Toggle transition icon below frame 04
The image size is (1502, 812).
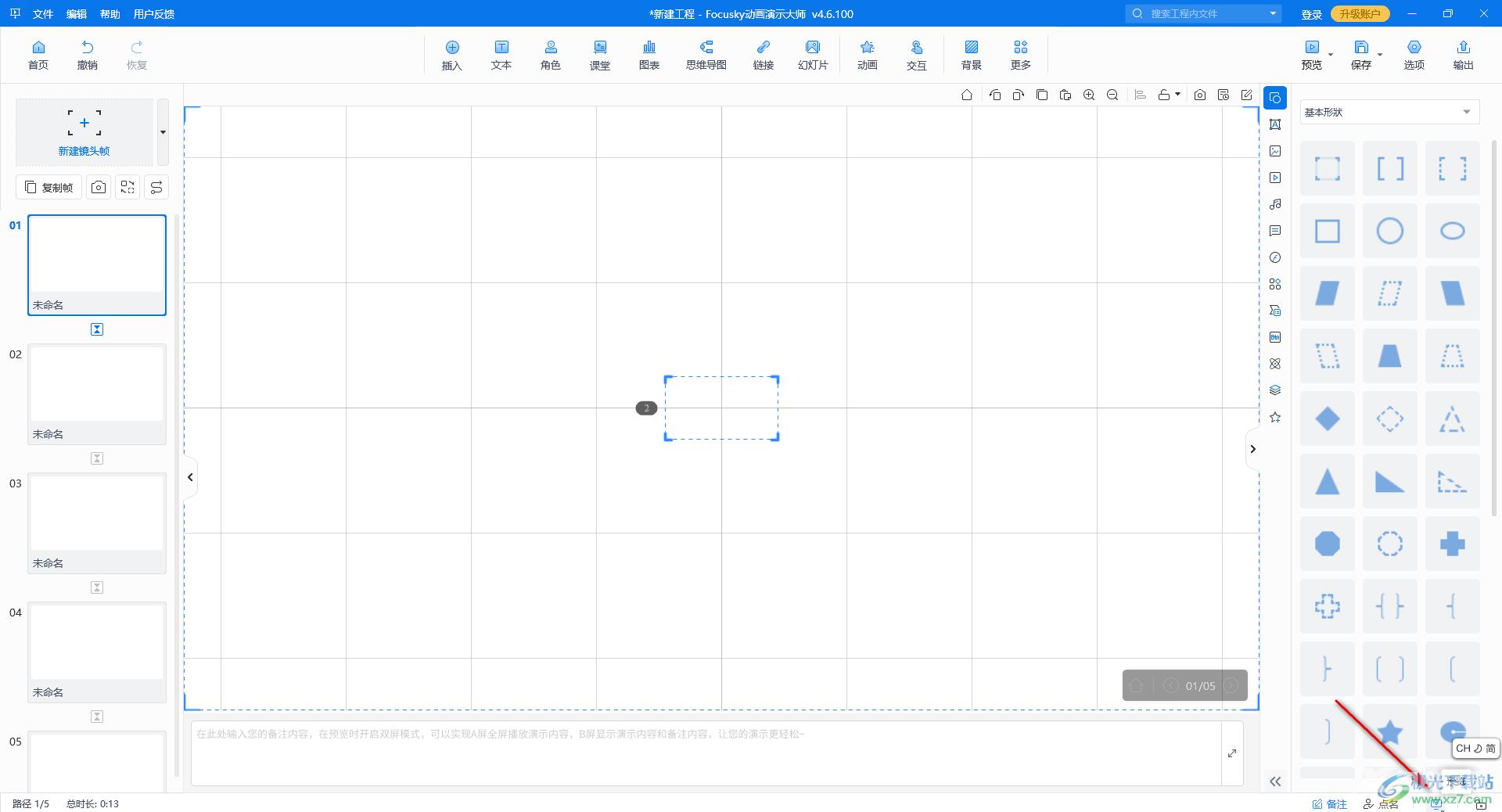(x=97, y=717)
